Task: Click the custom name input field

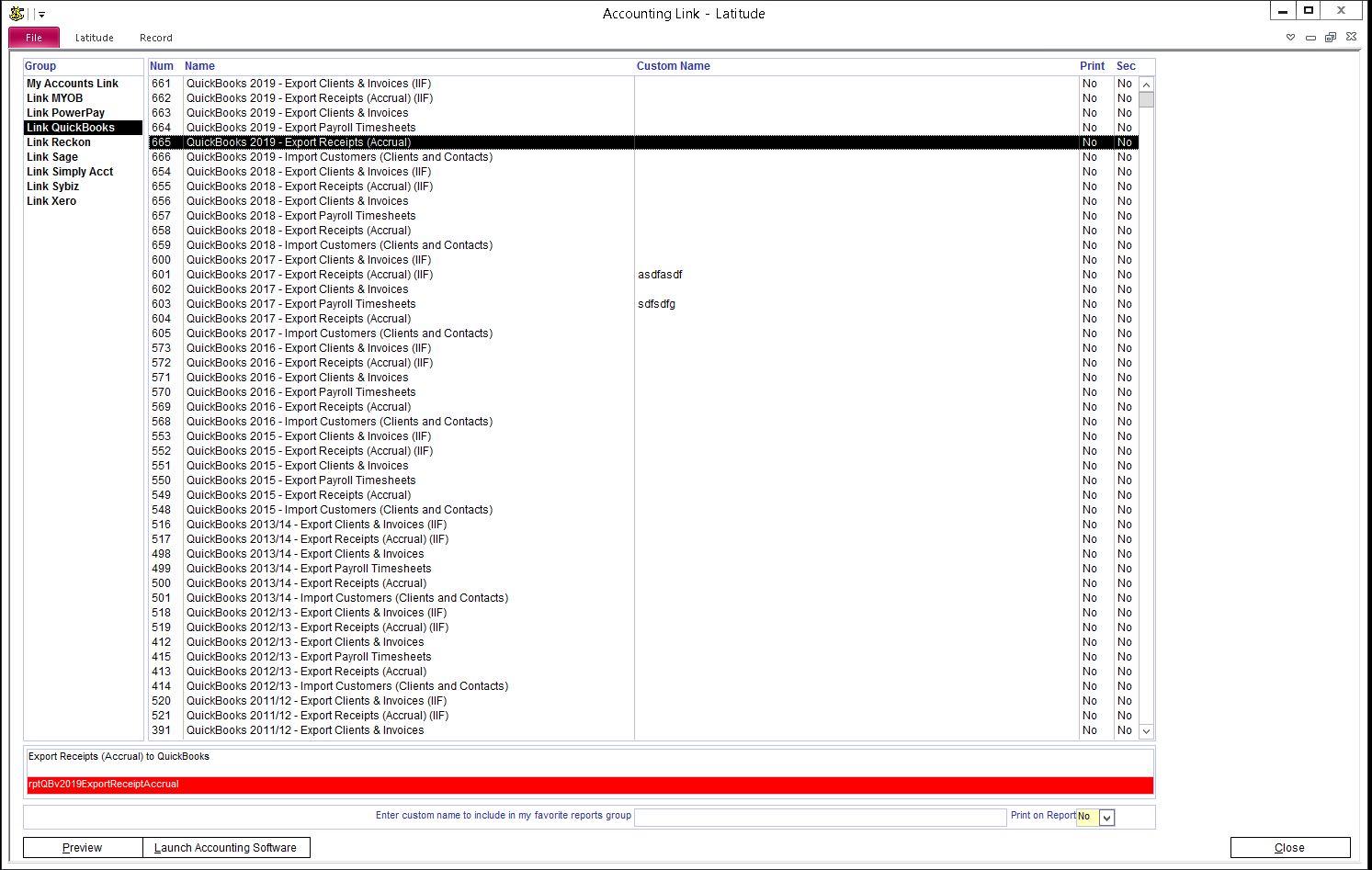Action: [821, 818]
